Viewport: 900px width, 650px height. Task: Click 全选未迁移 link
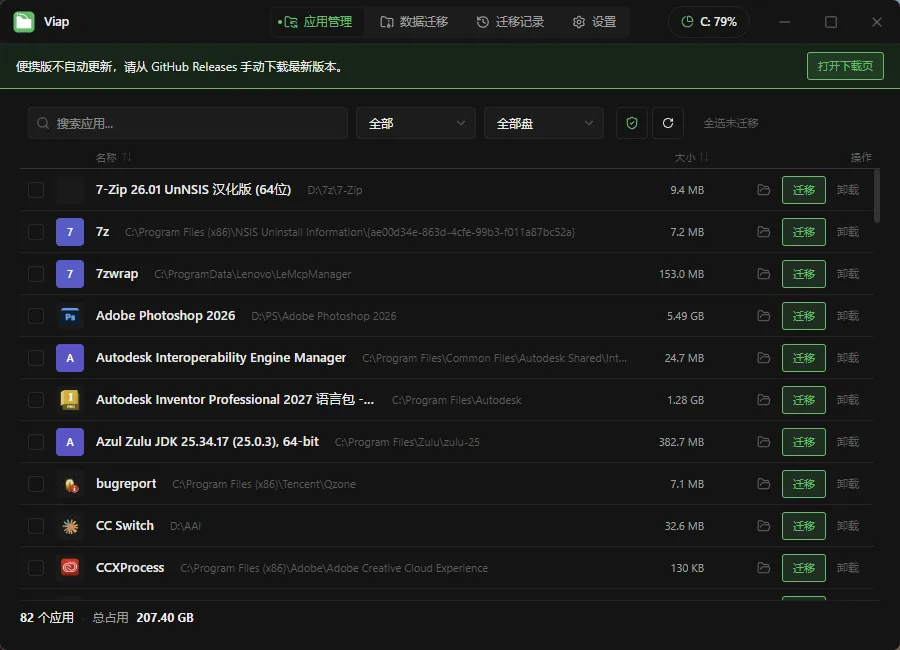tap(731, 123)
